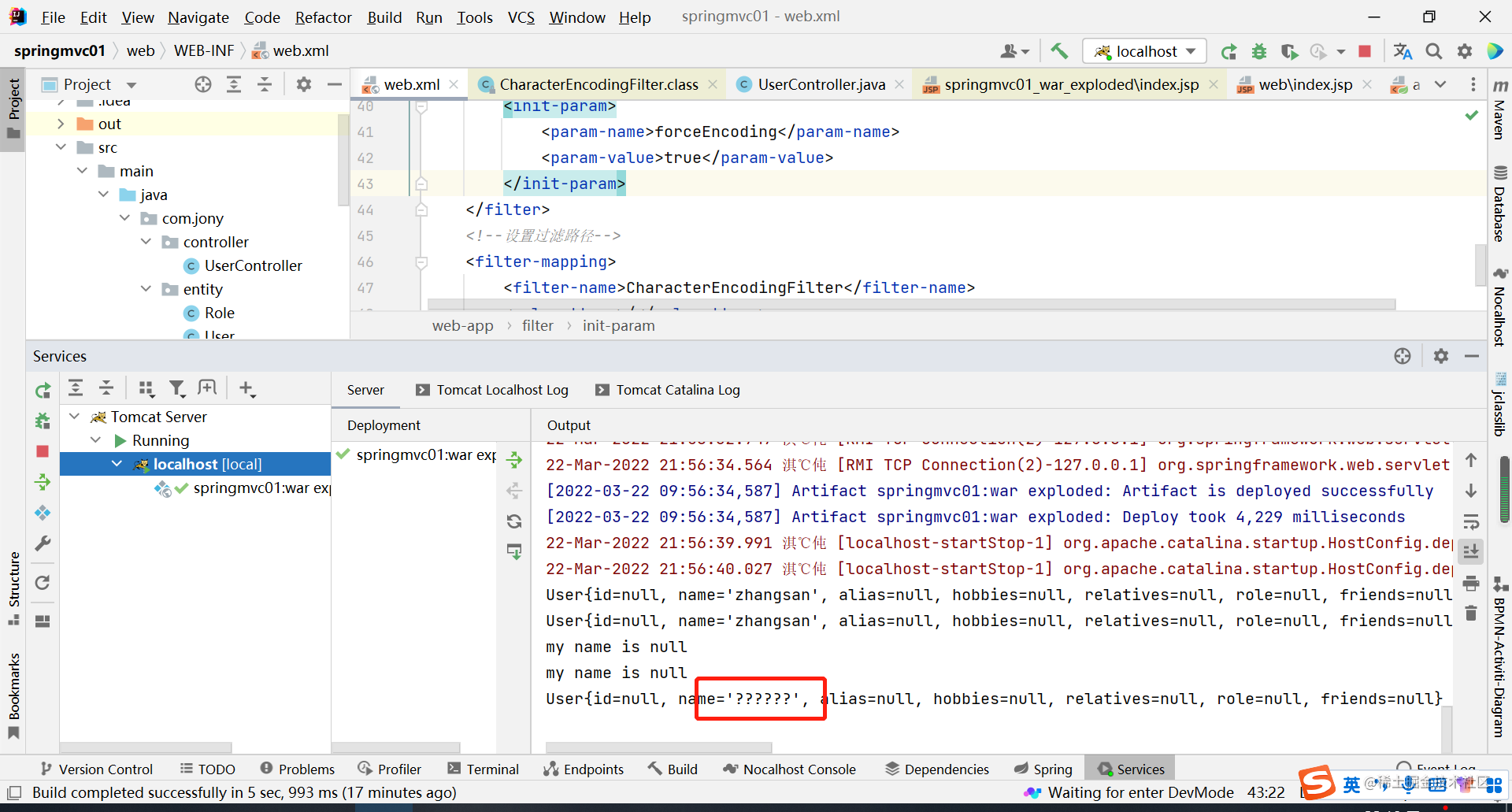Collapse all in Project panel toolbar
1512x812 pixels.
click(x=265, y=84)
